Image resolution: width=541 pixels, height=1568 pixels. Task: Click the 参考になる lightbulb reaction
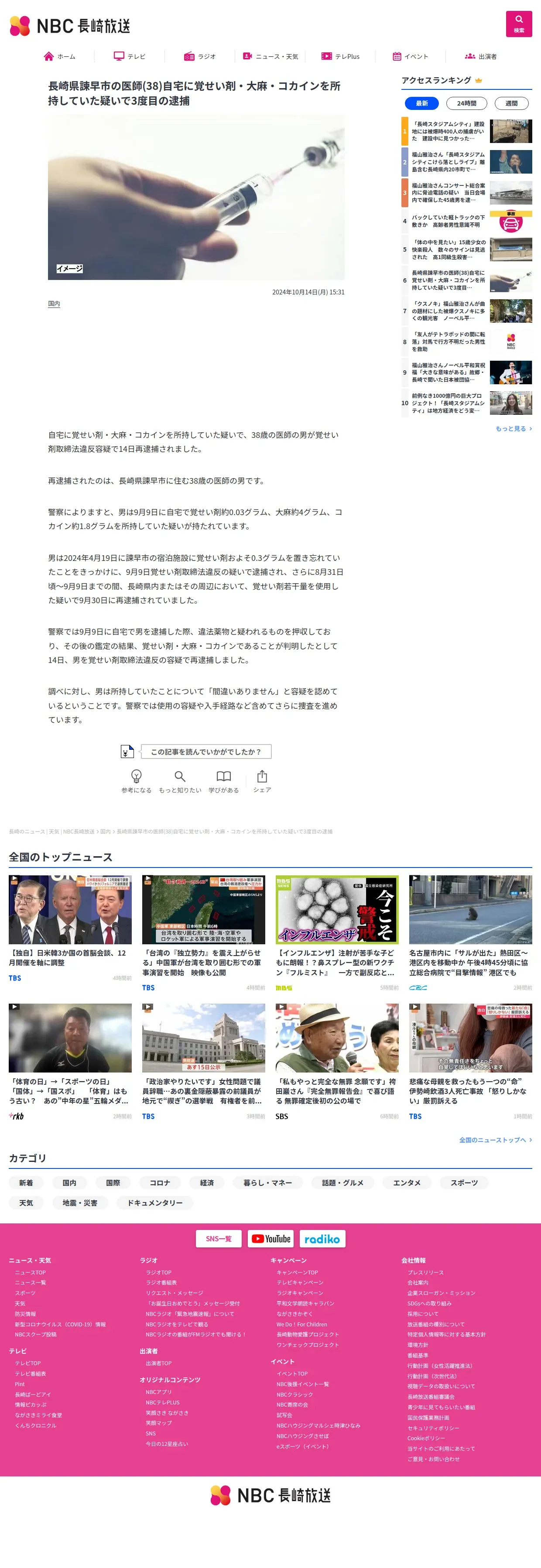(x=136, y=781)
